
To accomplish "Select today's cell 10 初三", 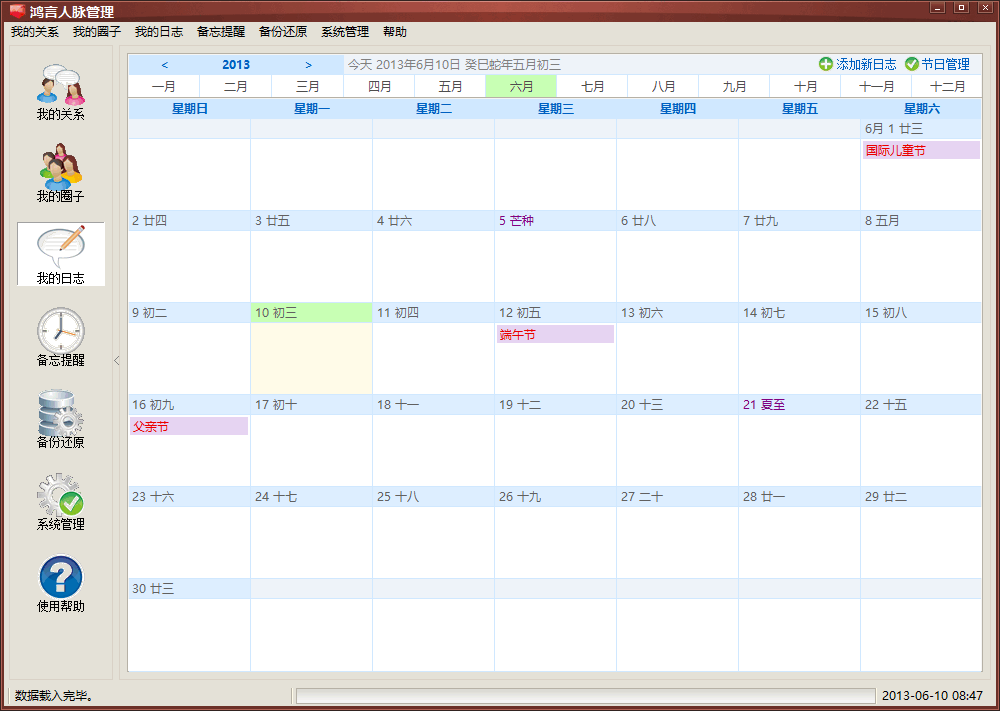I will click(311, 348).
